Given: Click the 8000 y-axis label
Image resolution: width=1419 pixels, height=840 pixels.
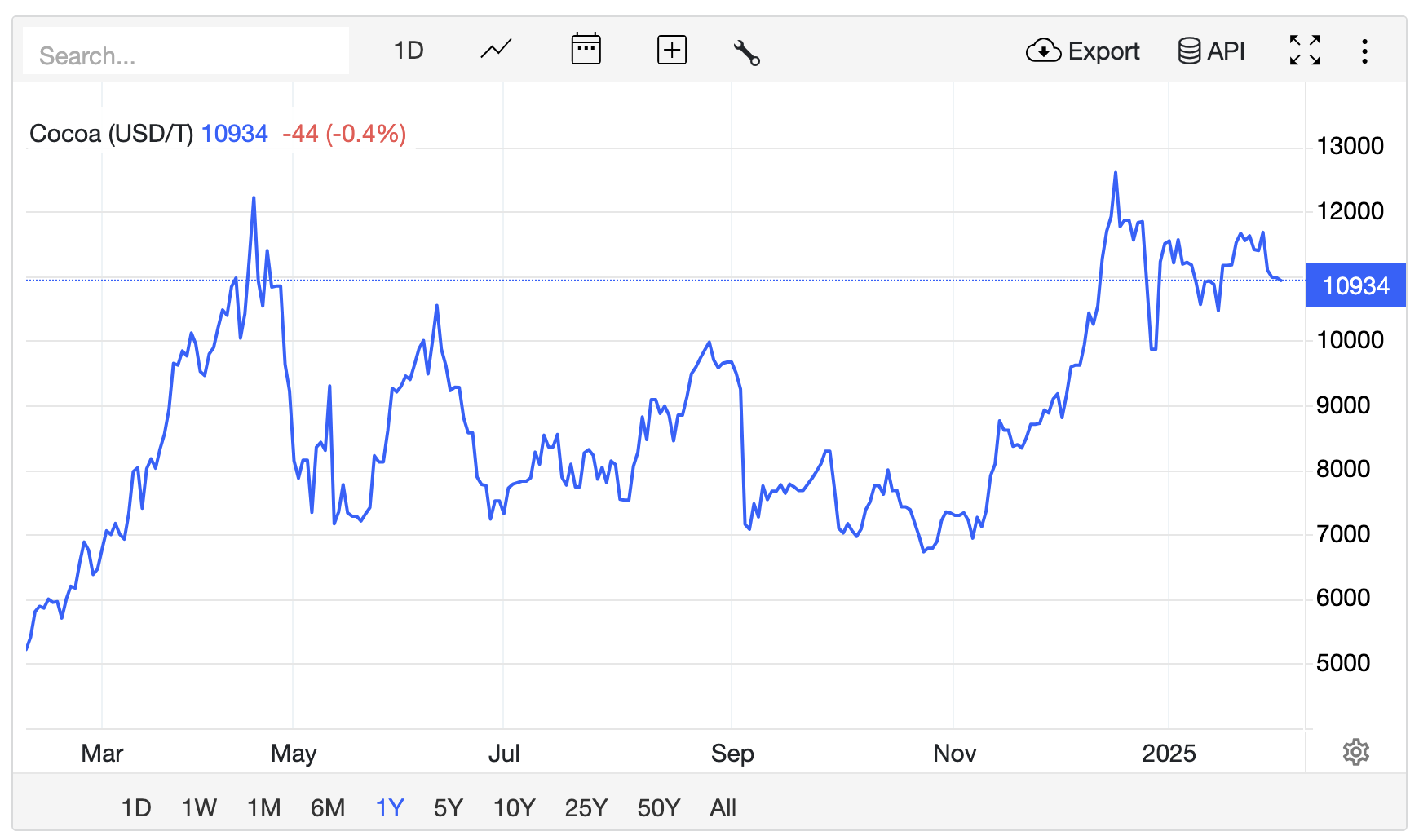Looking at the screenshot, I should (1343, 469).
